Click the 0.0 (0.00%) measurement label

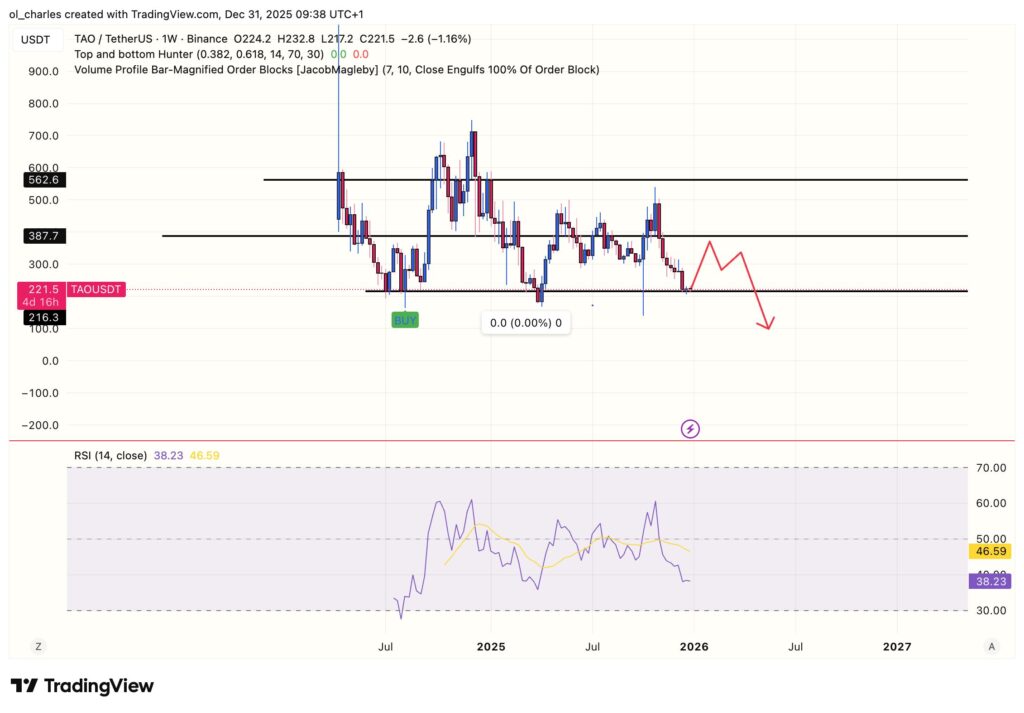tap(525, 322)
